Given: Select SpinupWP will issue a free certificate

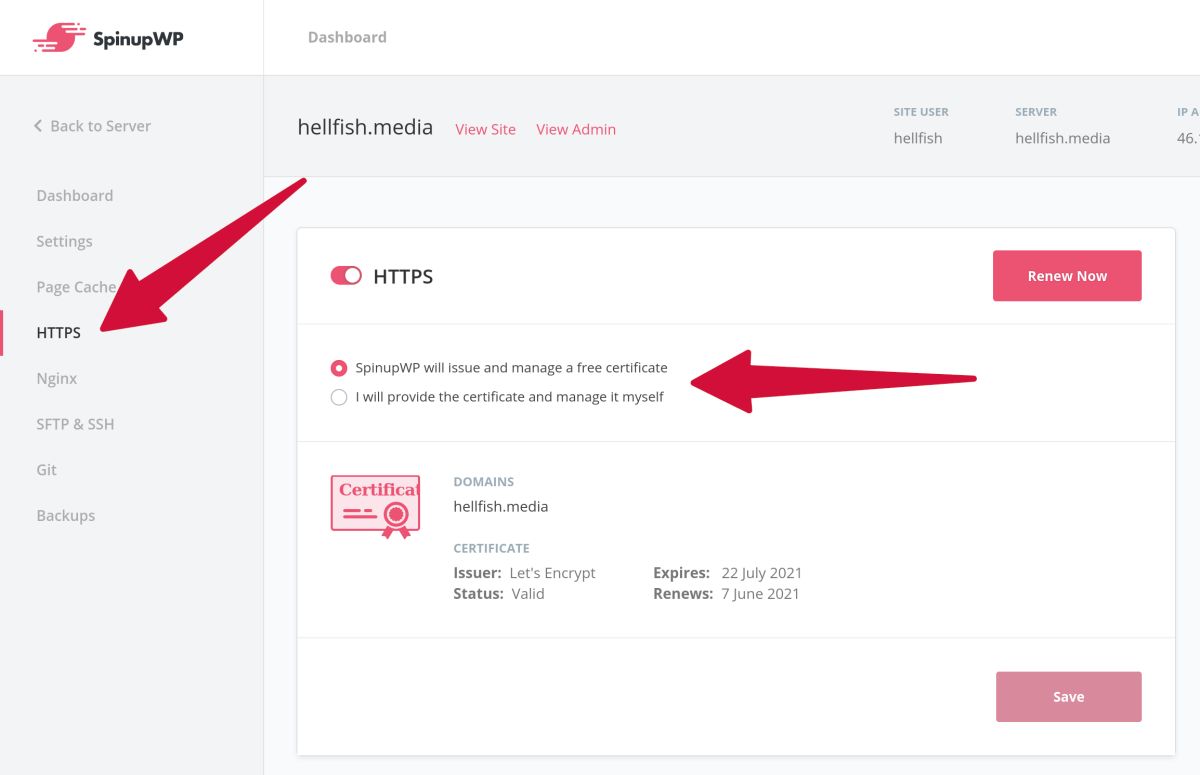Looking at the screenshot, I should 339,368.
